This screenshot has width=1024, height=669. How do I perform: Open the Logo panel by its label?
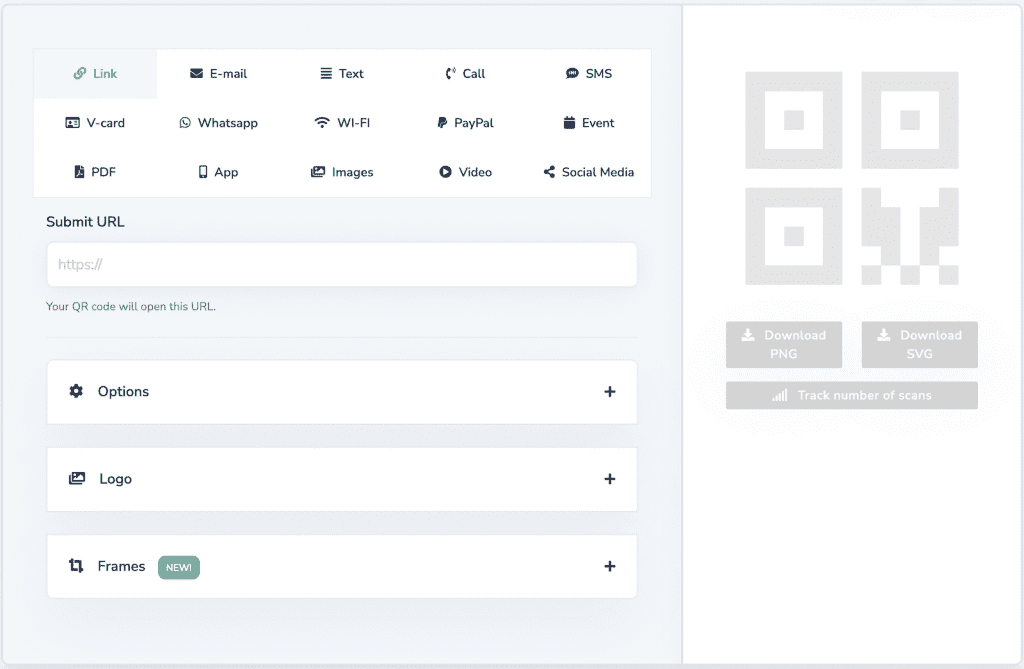116,479
